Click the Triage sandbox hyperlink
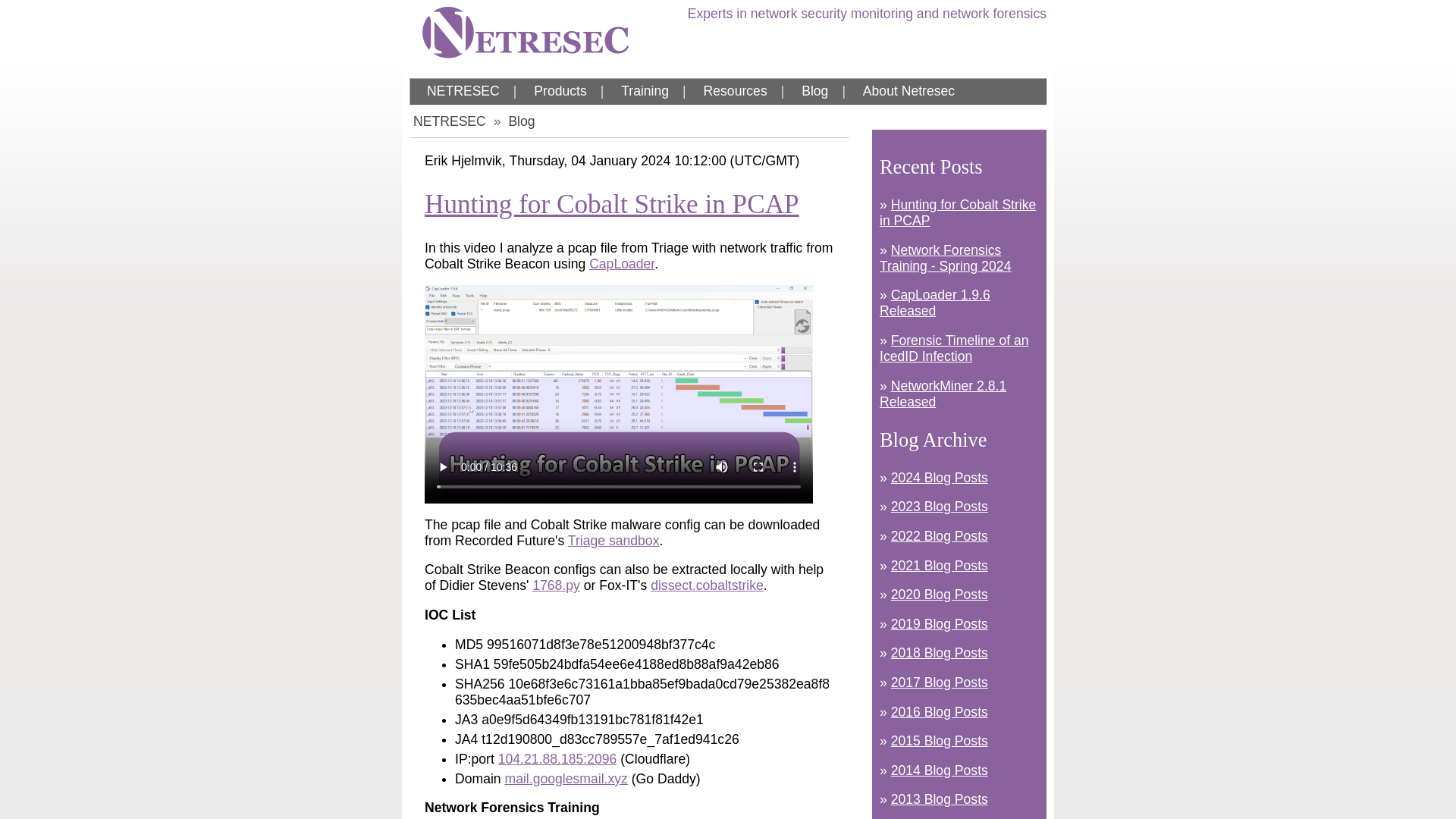The width and height of the screenshot is (1456, 819). point(613,540)
